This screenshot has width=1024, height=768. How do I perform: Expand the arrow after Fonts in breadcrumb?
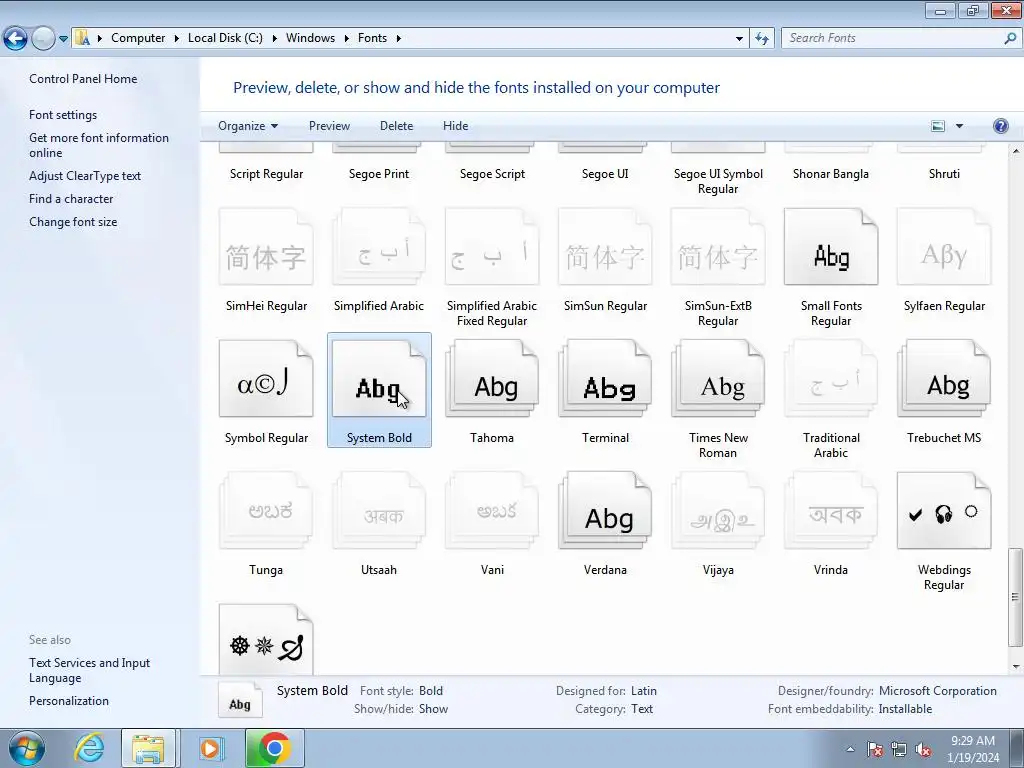[x=398, y=39]
